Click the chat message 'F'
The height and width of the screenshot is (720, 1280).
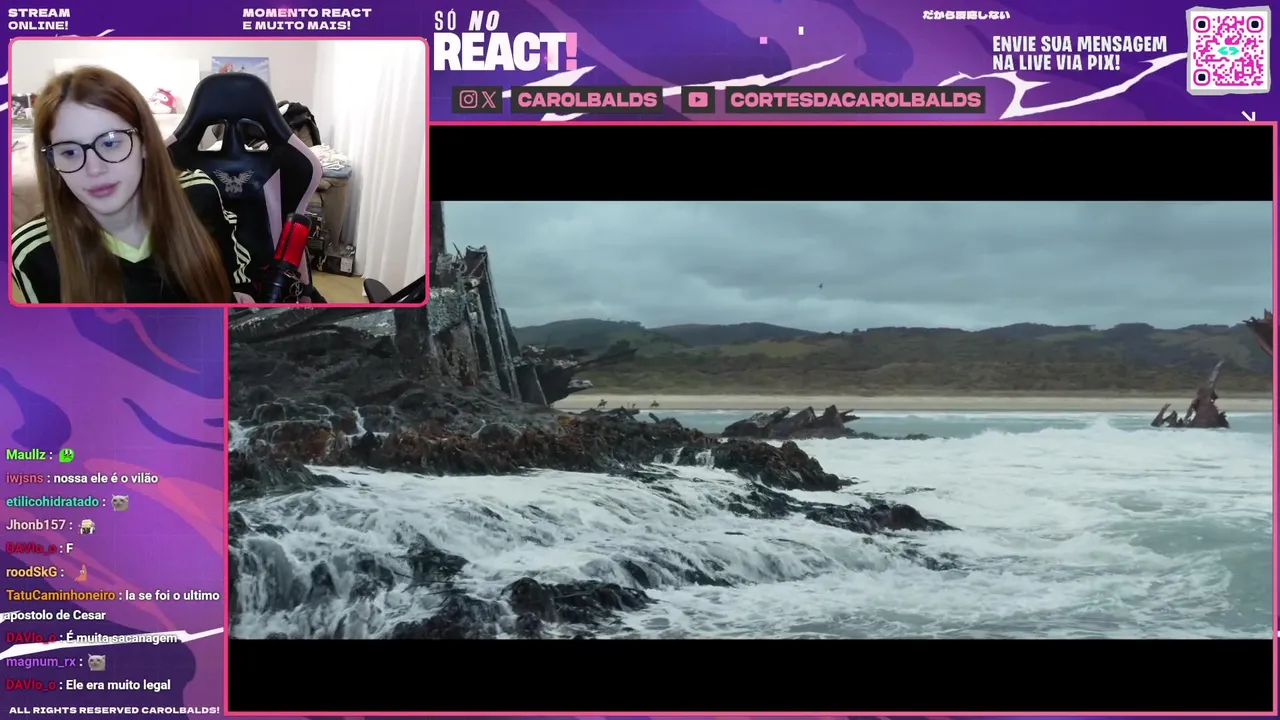point(69,548)
